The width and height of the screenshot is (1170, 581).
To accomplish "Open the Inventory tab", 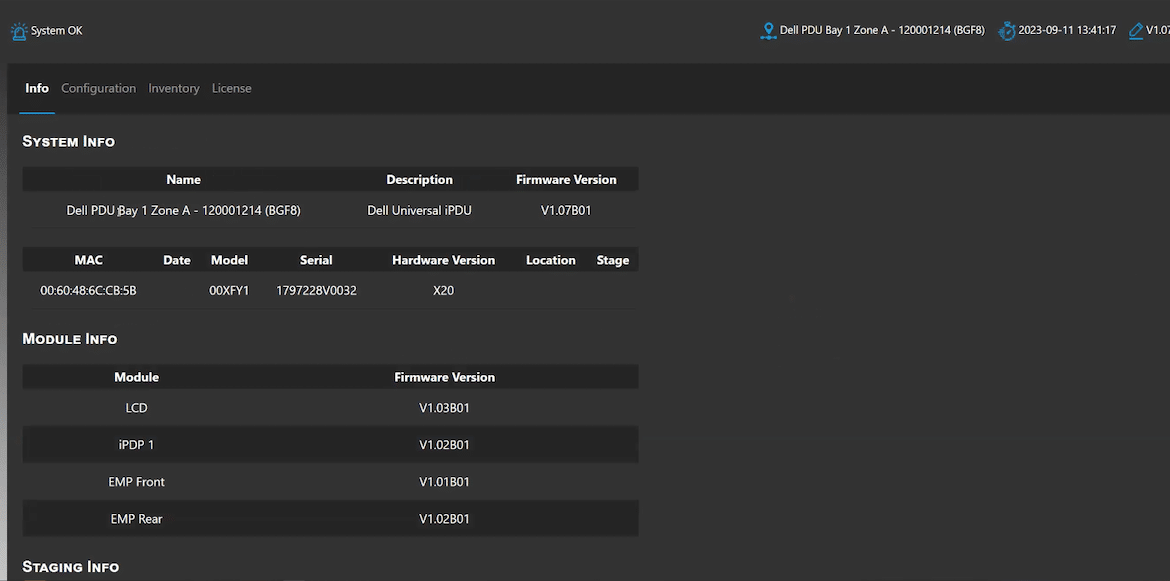I will 174,88.
